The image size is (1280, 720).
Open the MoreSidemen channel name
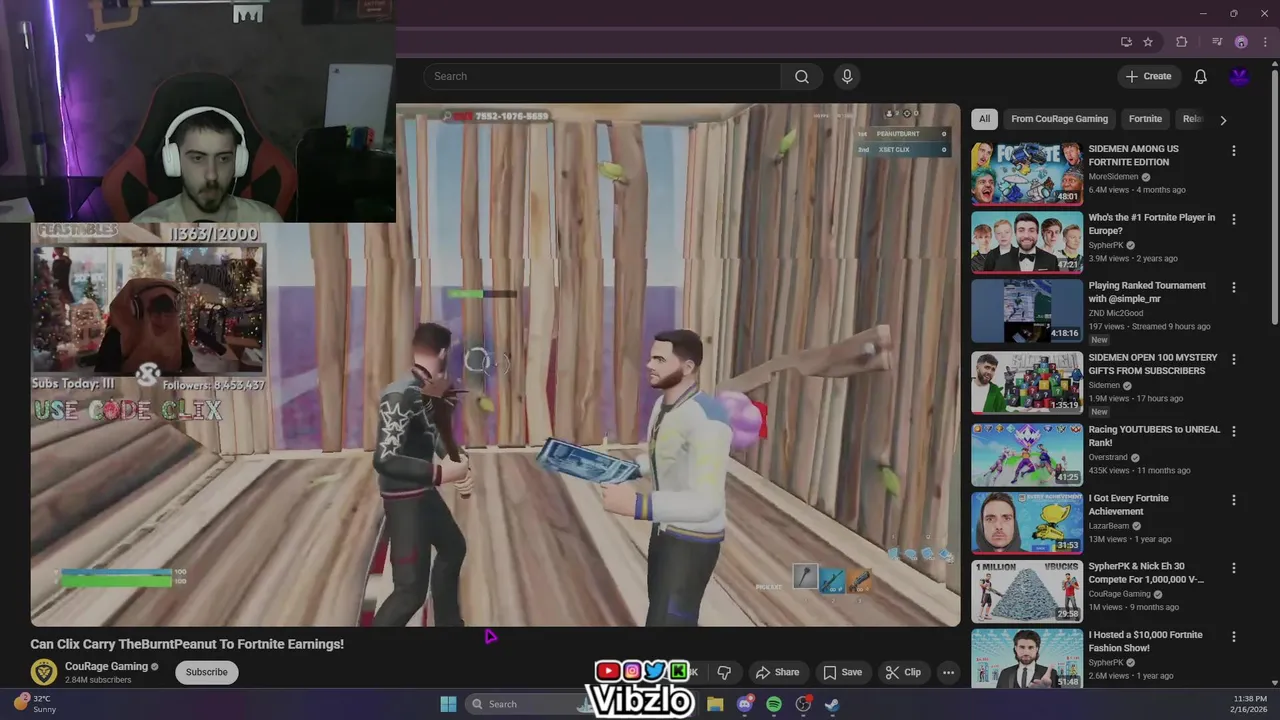click(1113, 177)
